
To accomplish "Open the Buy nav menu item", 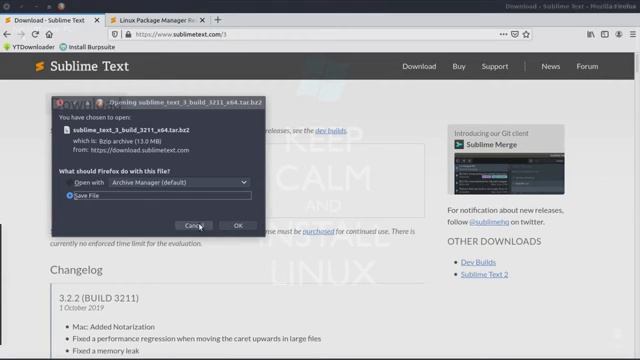I will pos(459,66).
